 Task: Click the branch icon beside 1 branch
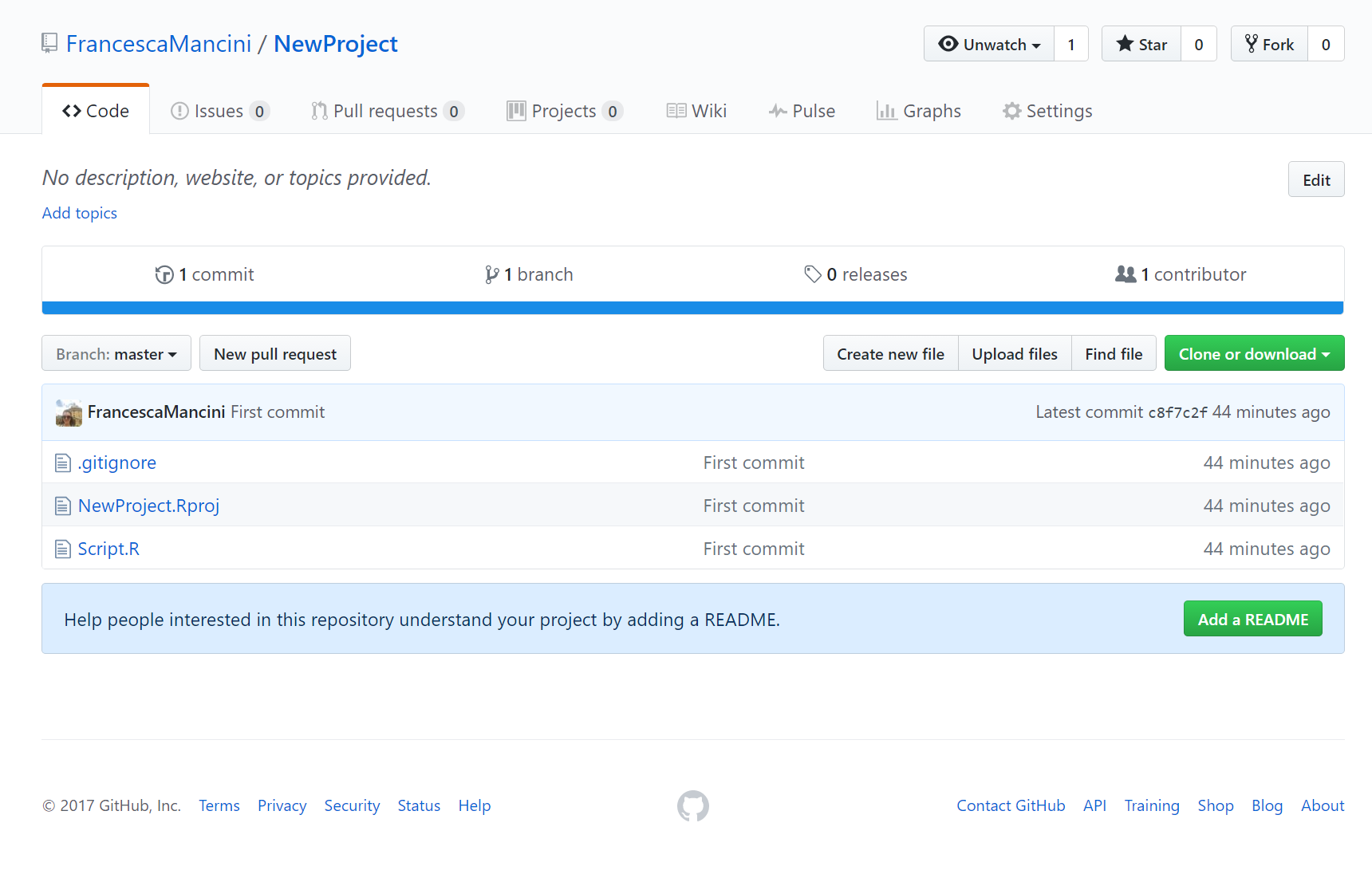click(492, 274)
